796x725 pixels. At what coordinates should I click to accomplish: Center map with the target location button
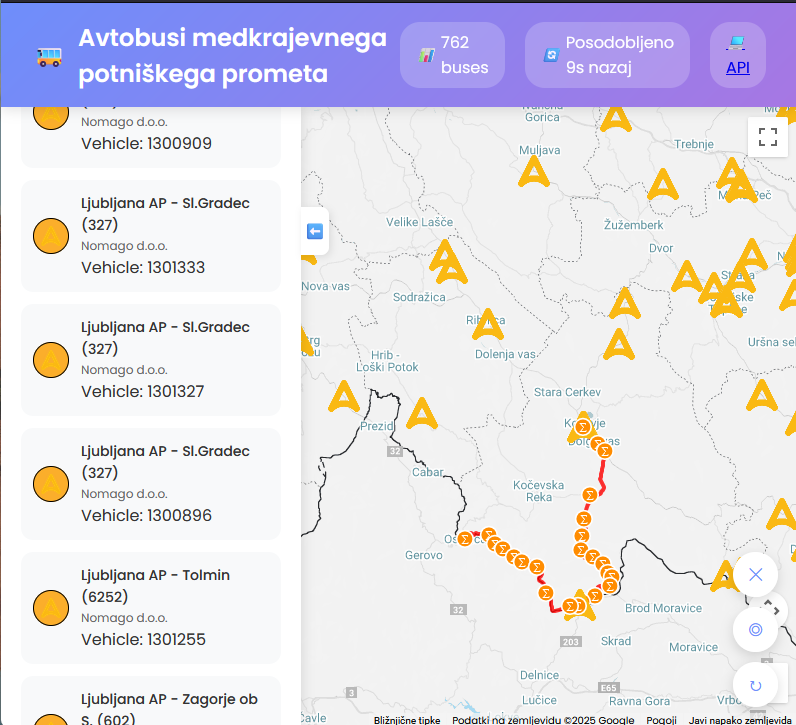pos(755,629)
